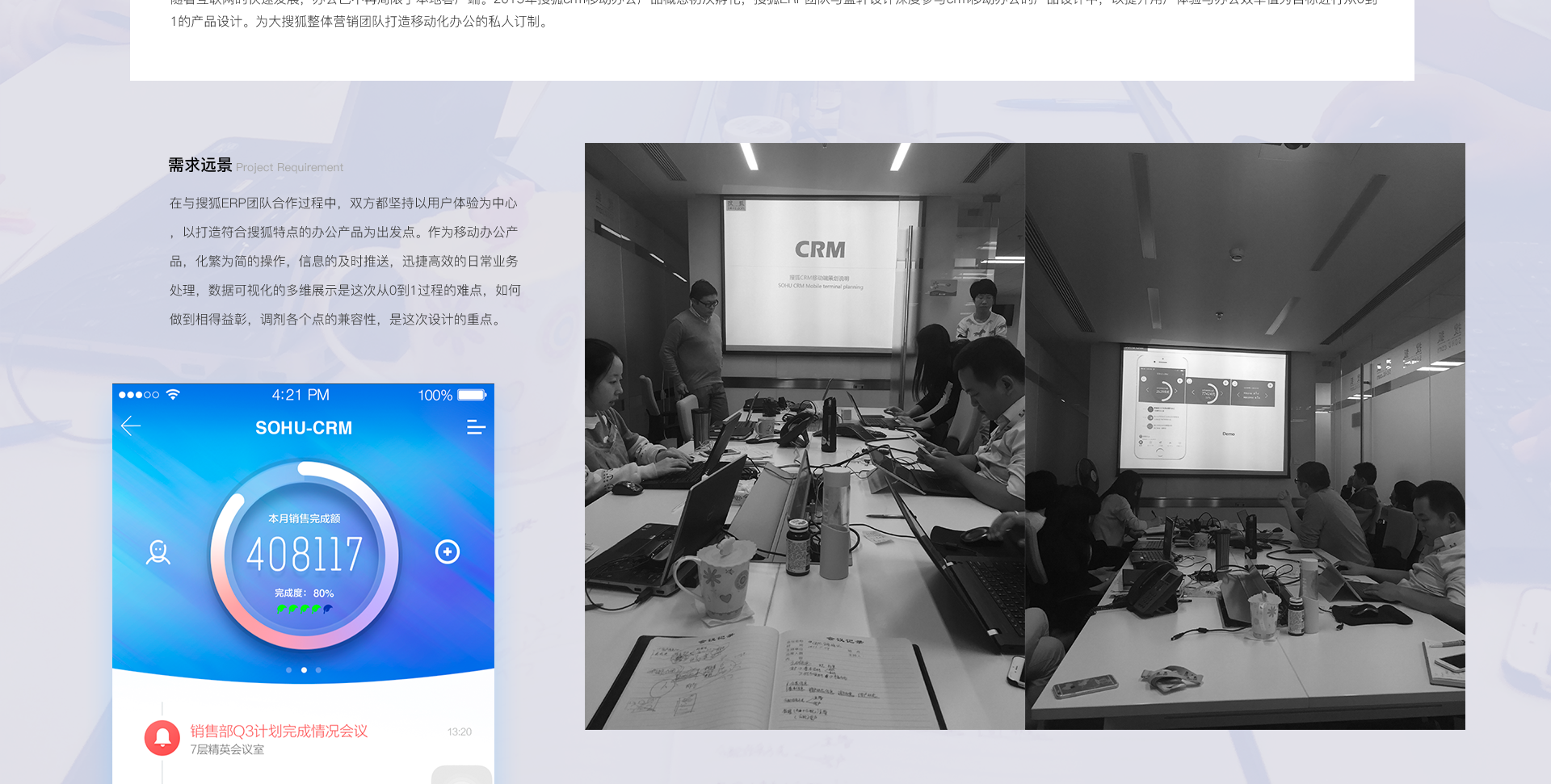The image size is (1551, 784).
Task: Tap the back arrow in SOHU-CRM header
Action: coord(131,426)
